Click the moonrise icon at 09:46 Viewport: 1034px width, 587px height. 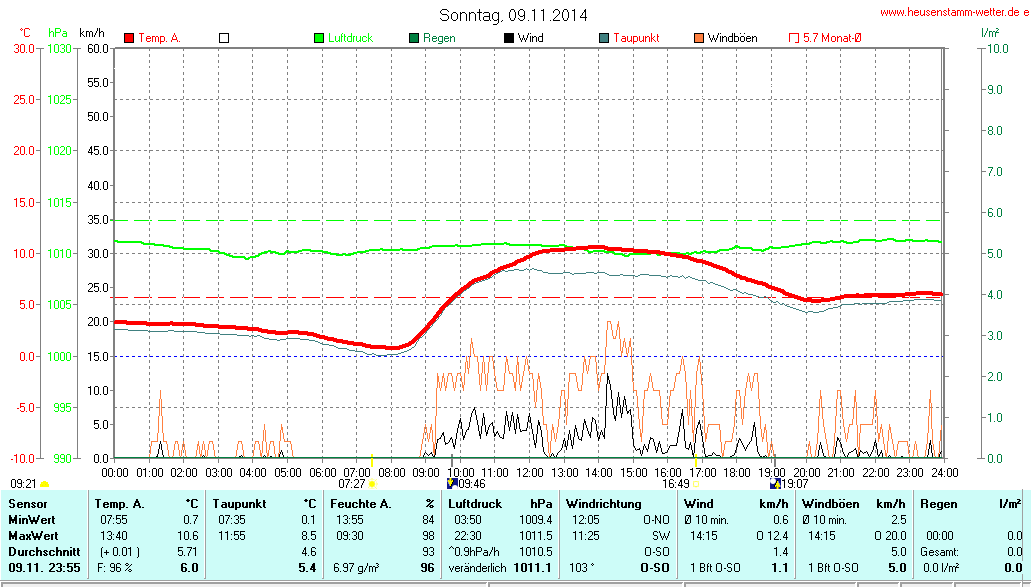[x=452, y=483]
